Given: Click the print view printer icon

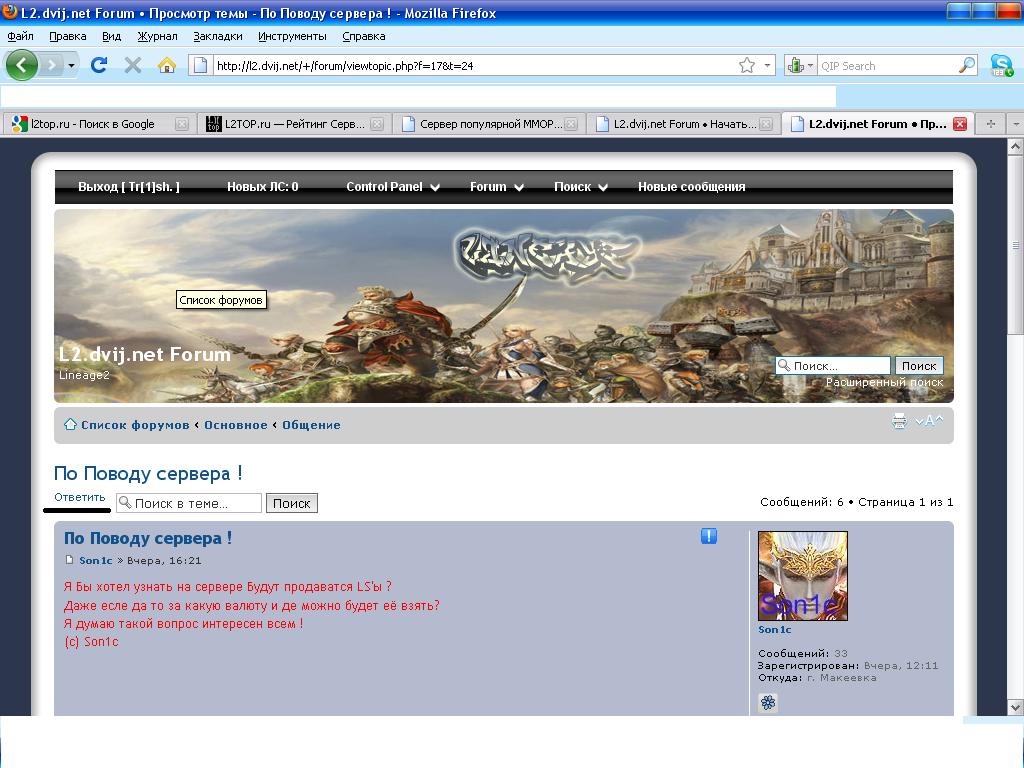Looking at the screenshot, I should point(899,421).
